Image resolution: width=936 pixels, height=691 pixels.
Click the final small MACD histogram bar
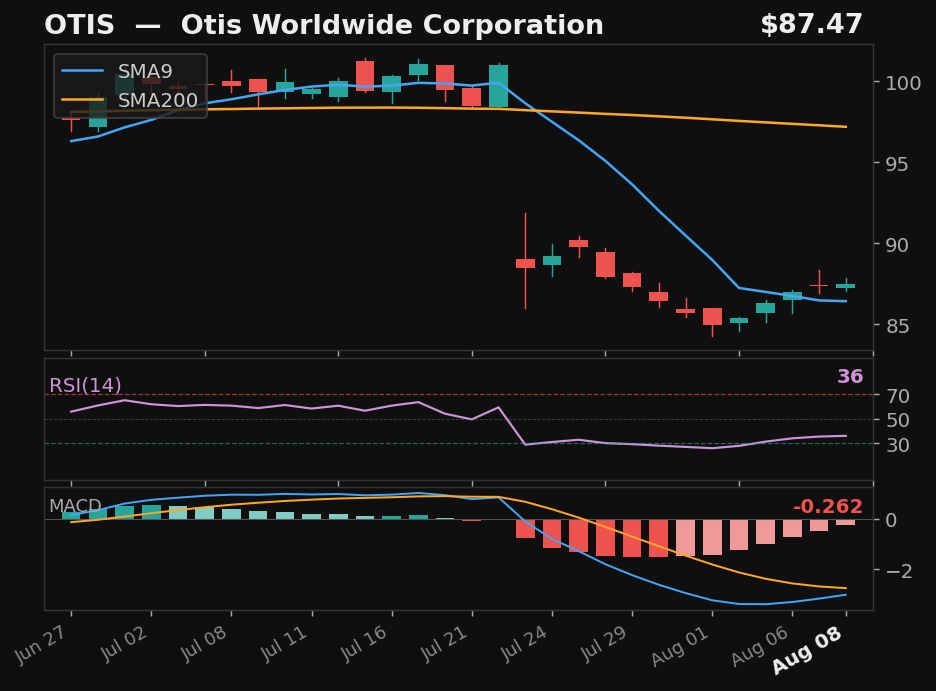(846, 522)
